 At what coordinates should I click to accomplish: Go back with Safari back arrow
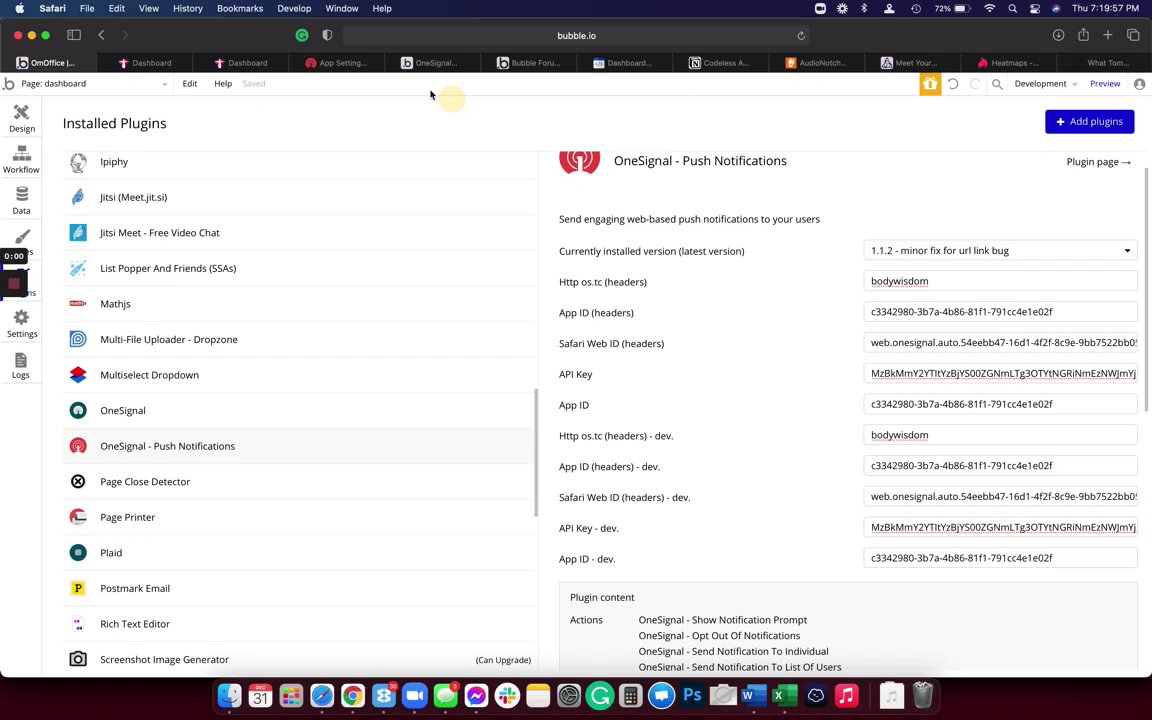[x=101, y=35]
